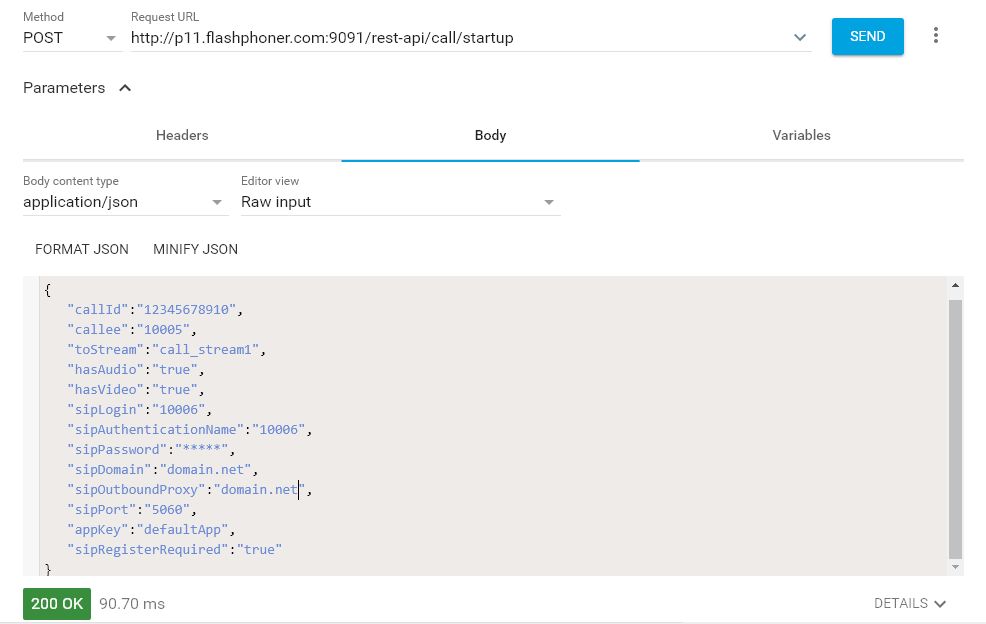Open the Variables tab
The image size is (986, 624).
click(801, 135)
